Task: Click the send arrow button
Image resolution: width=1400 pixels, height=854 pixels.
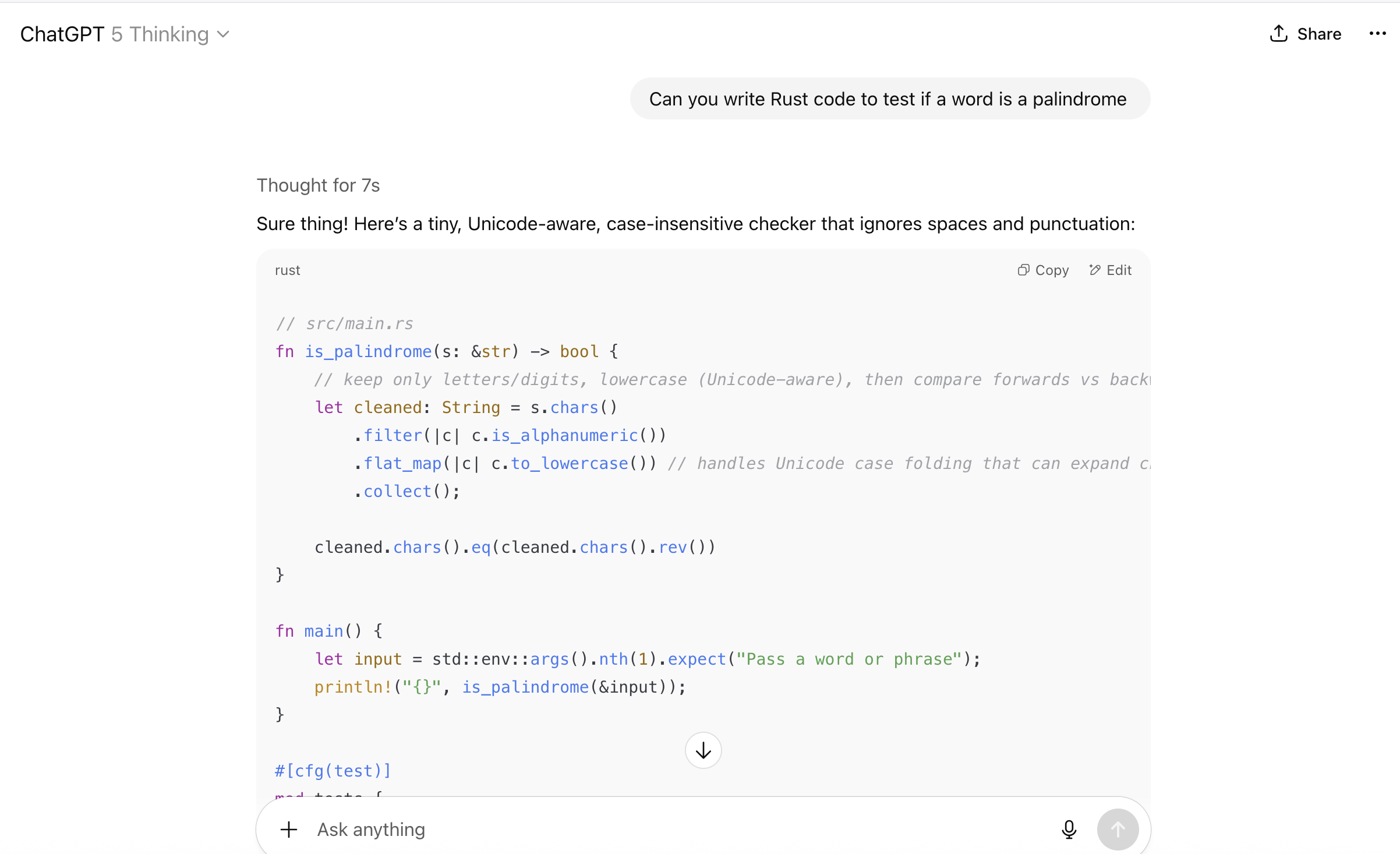Action: point(1118,829)
